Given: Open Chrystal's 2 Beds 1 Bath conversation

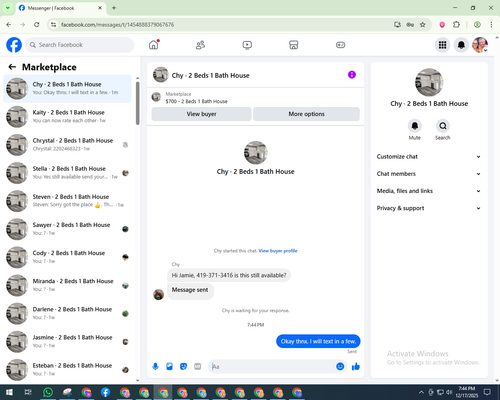Looking at the screenshot, I should point(67,145).
